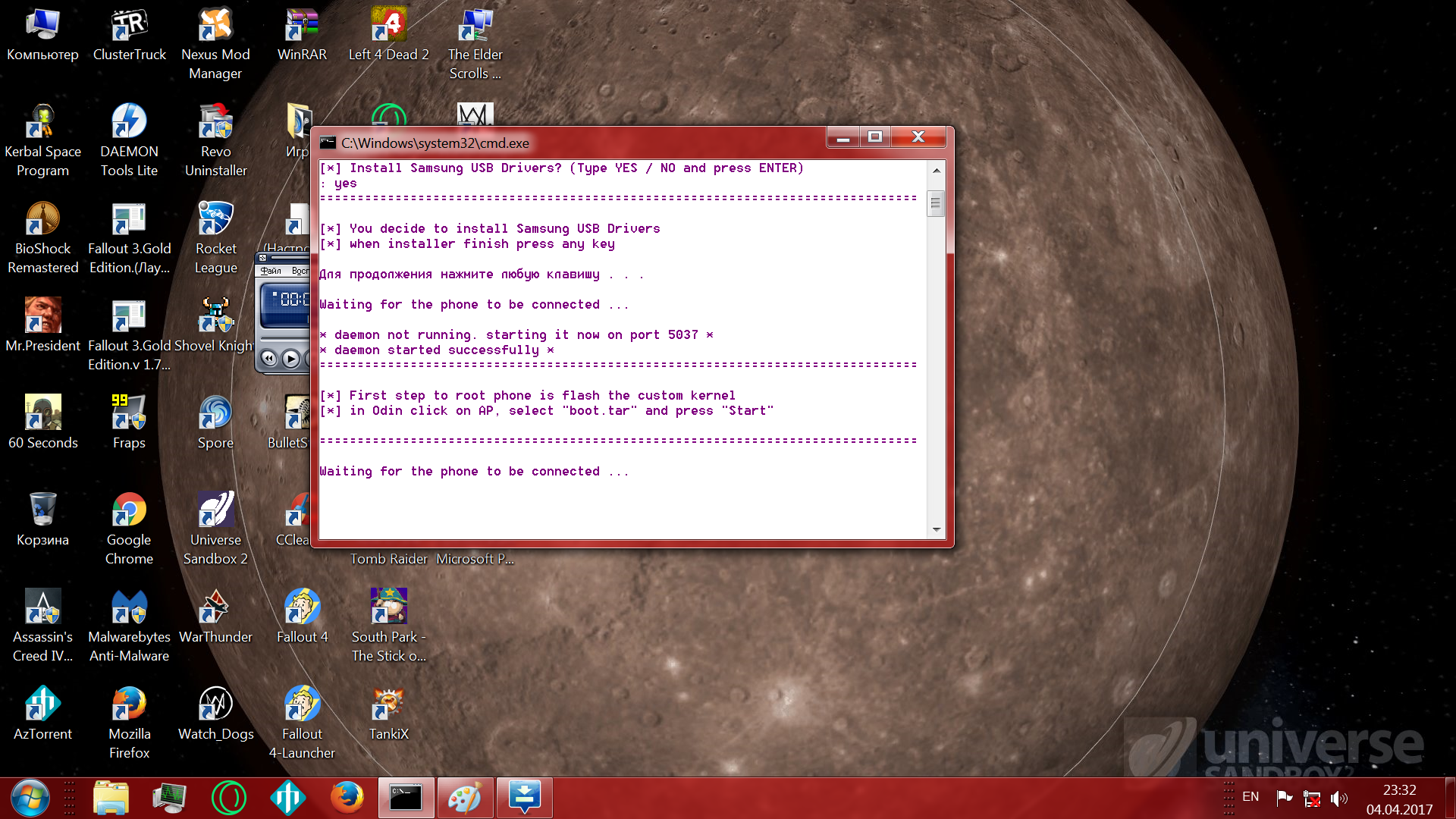The height and width of the screenshot is (819, 1456).
Task: Open Kerbal Space Program shortcut
Action: pyautogui.click(x=42, y=123)
